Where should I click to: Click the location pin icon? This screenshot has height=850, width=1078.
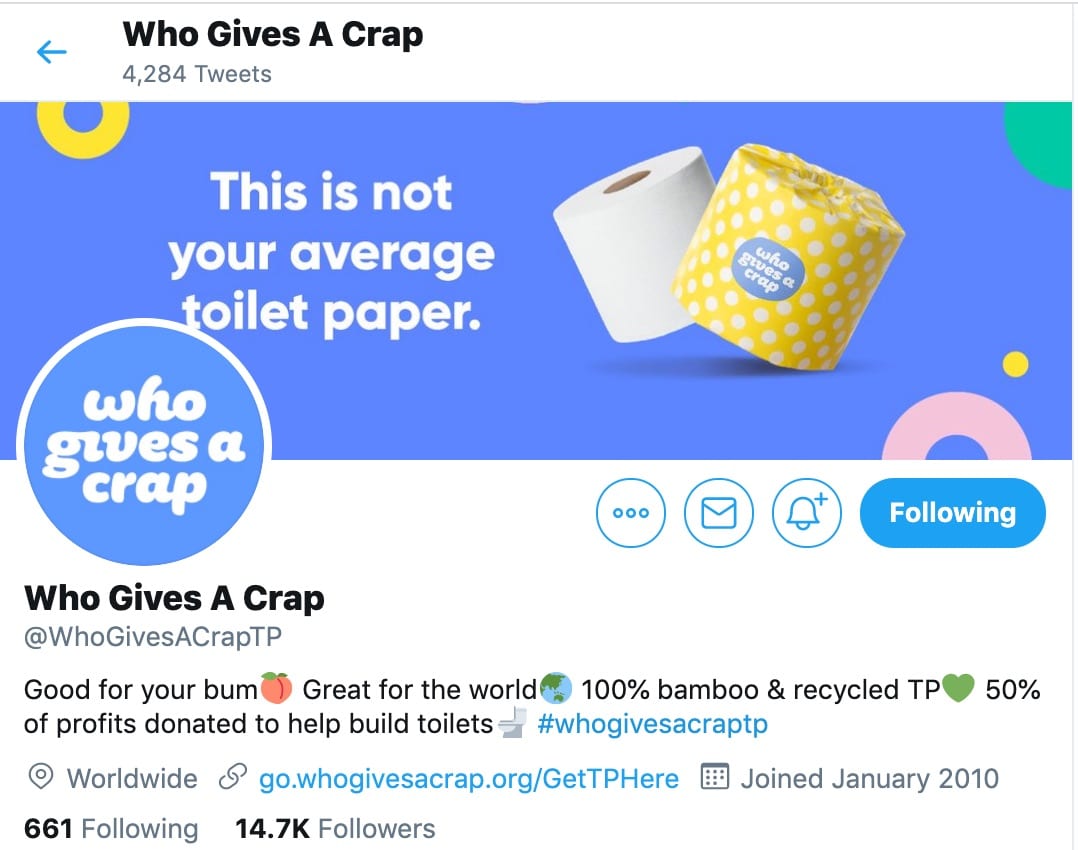41,777
